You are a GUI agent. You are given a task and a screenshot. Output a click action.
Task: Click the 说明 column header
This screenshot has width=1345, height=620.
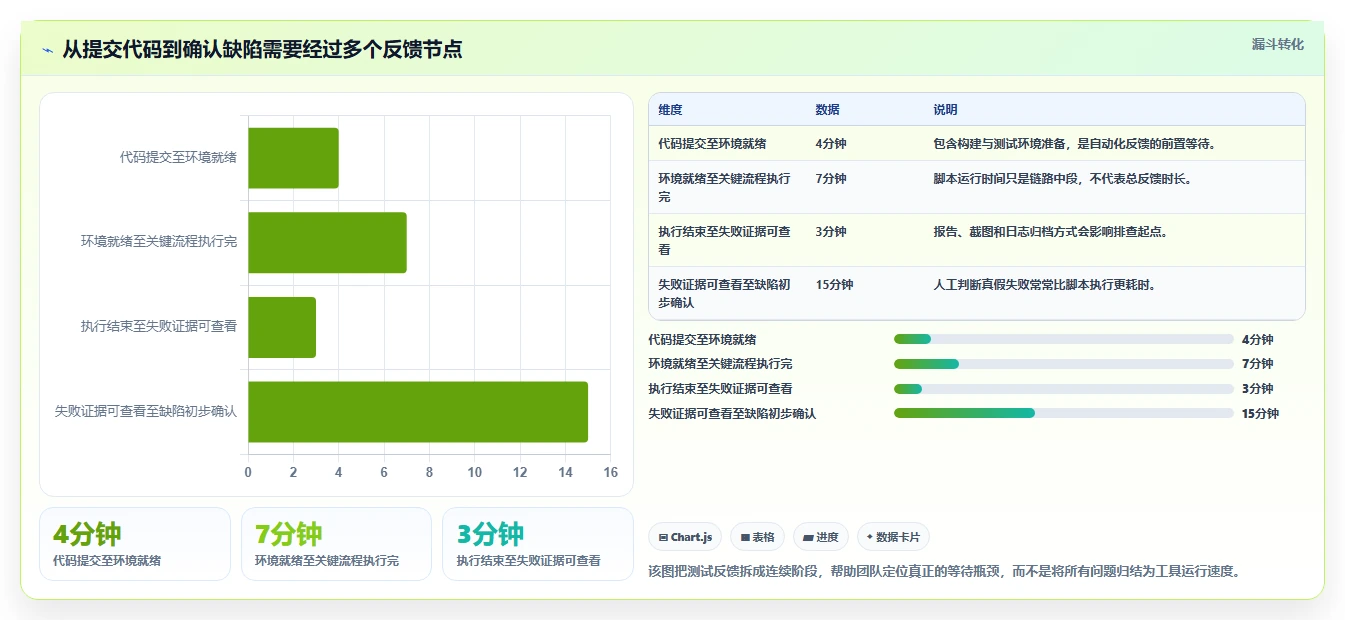(945, 110)
